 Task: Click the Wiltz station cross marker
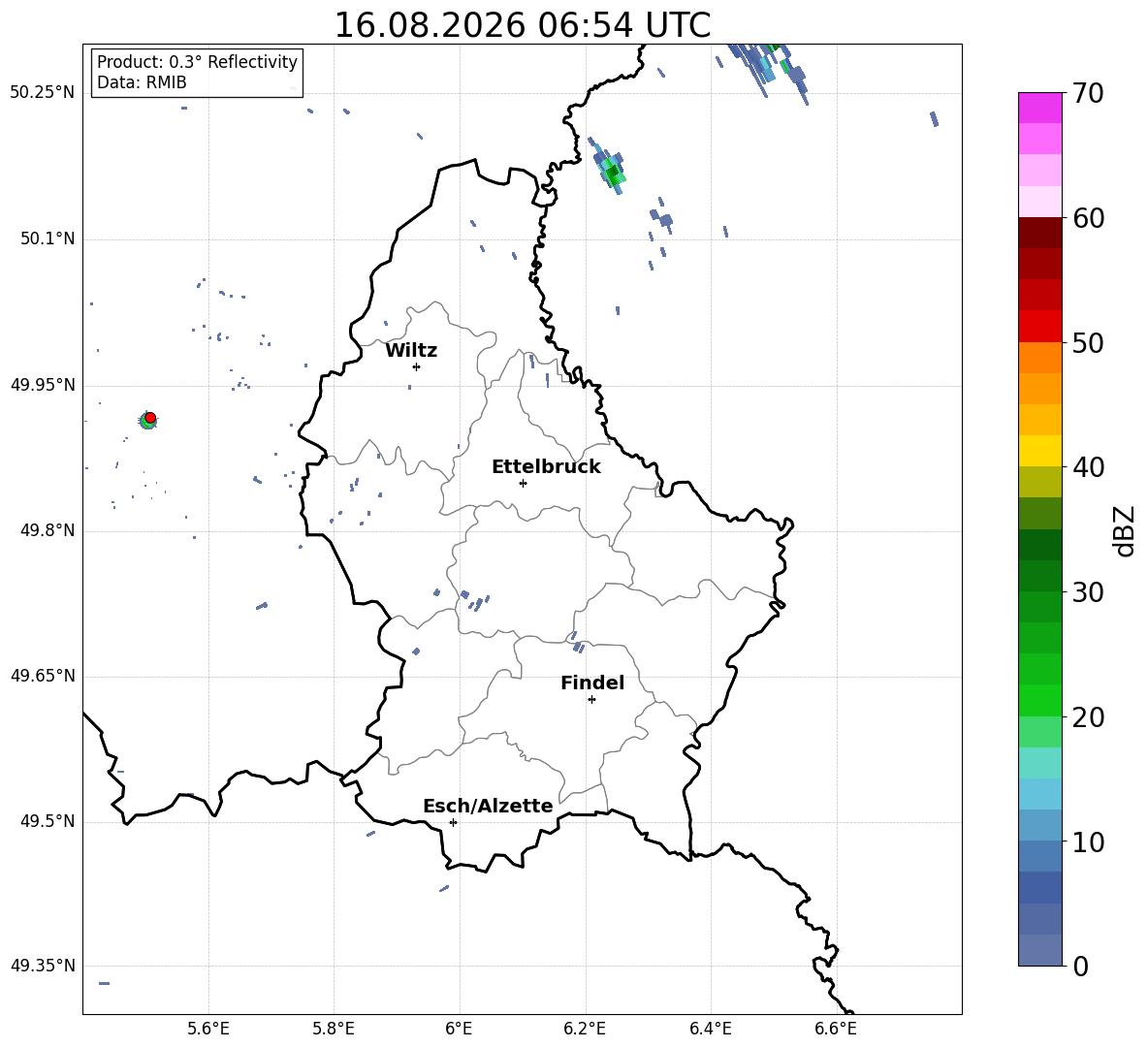click(417, 366)
